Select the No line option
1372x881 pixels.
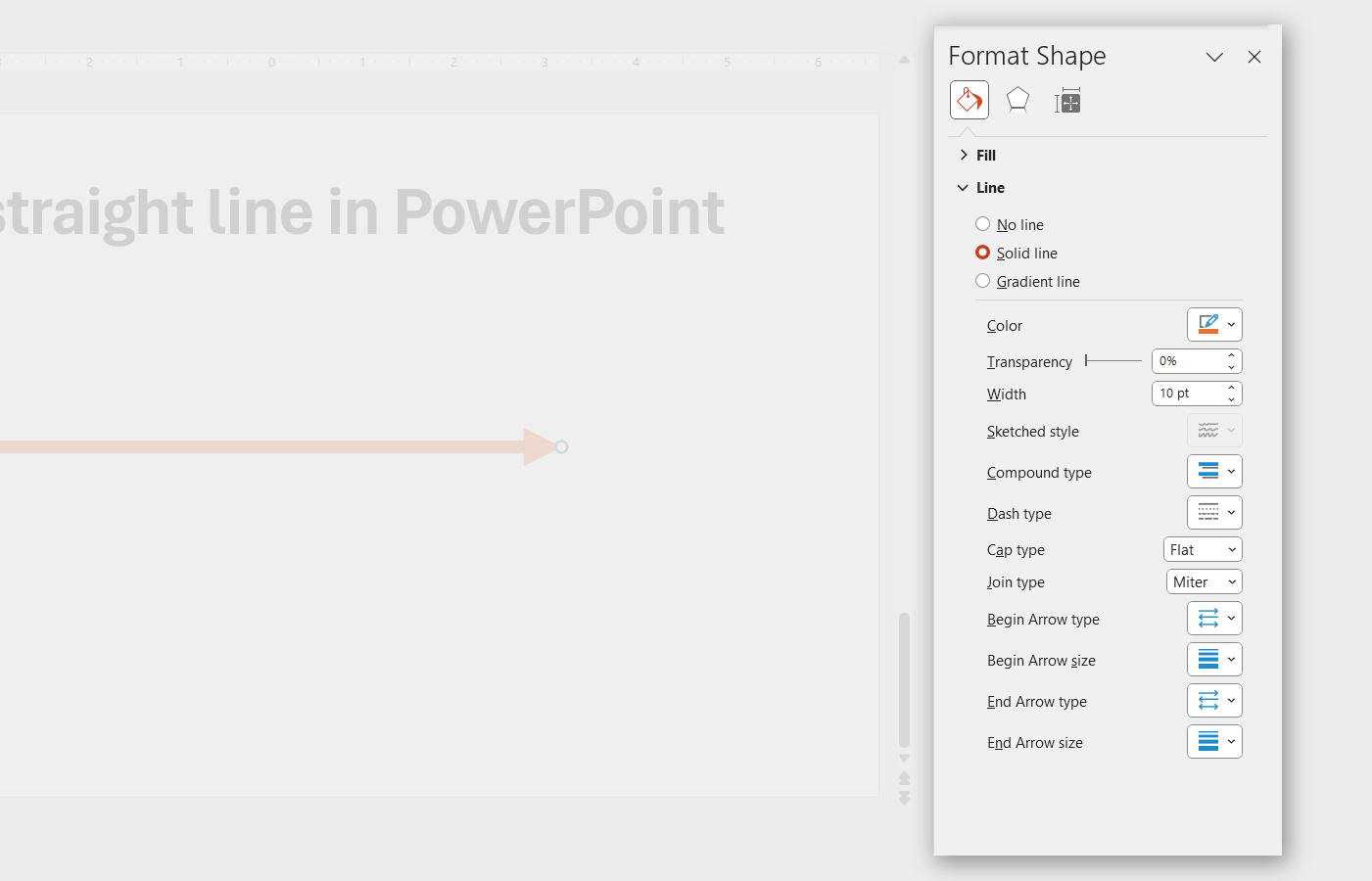[x=982, y=223]
